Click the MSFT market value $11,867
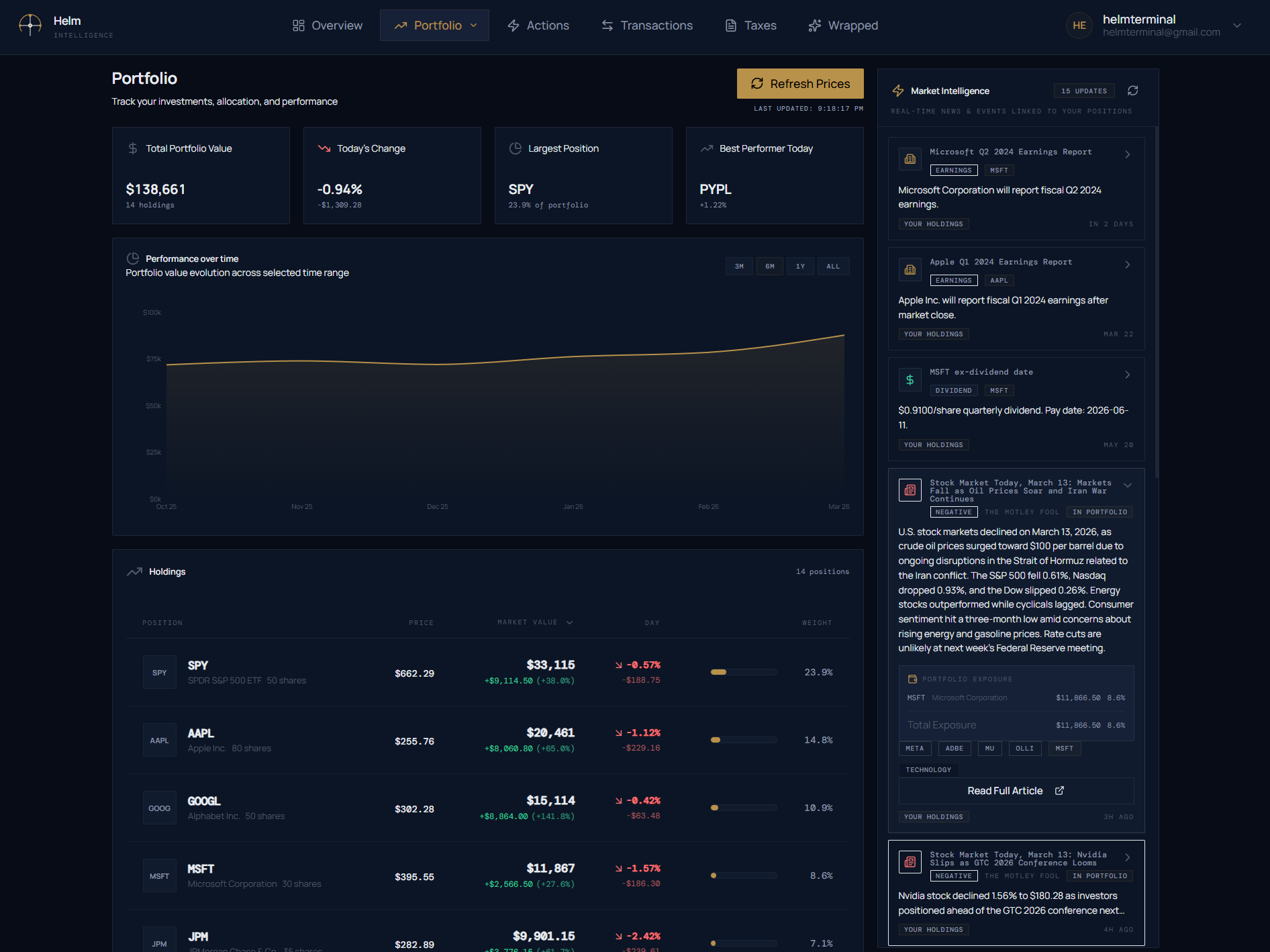The height and width of the screenshot is (952, 1270). pyautogui.click(x=550, y=868)
